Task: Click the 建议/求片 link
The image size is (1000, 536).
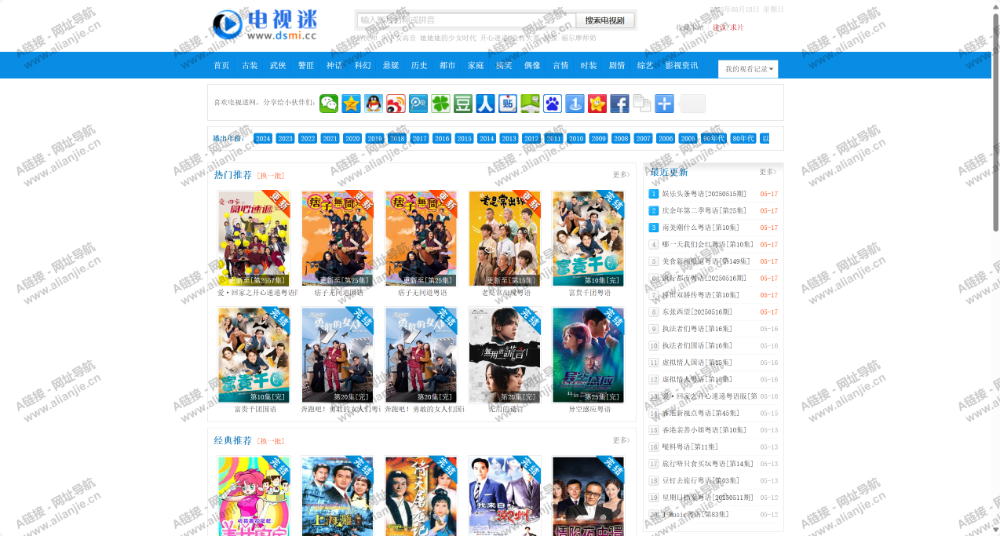Action: pos(728,27)
